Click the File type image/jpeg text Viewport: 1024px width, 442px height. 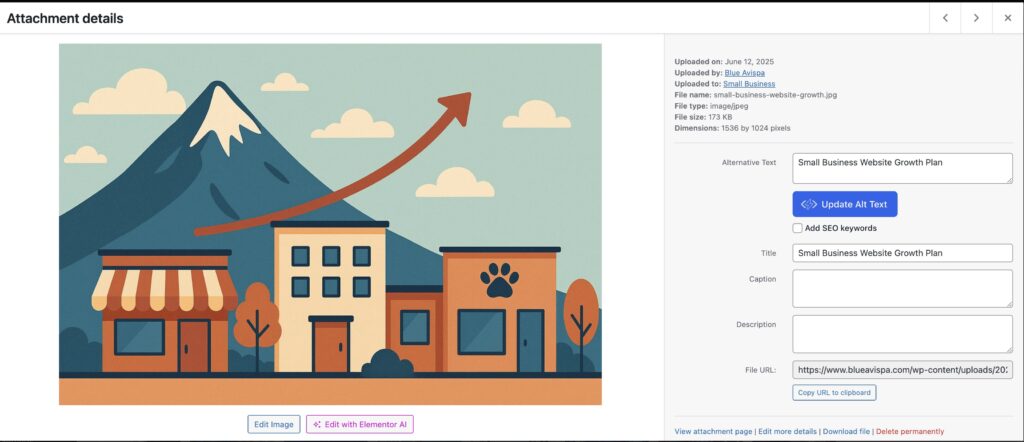pos(711,106)
